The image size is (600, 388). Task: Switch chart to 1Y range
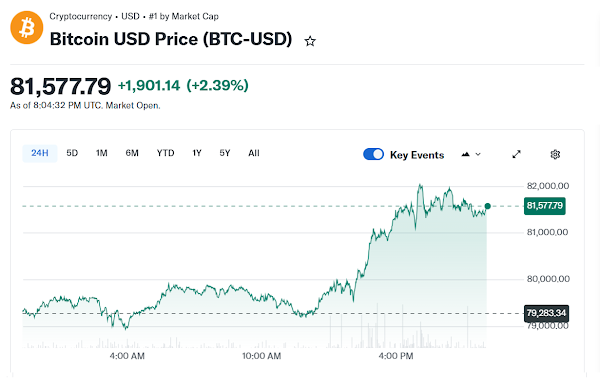click(x=197, y=153)
